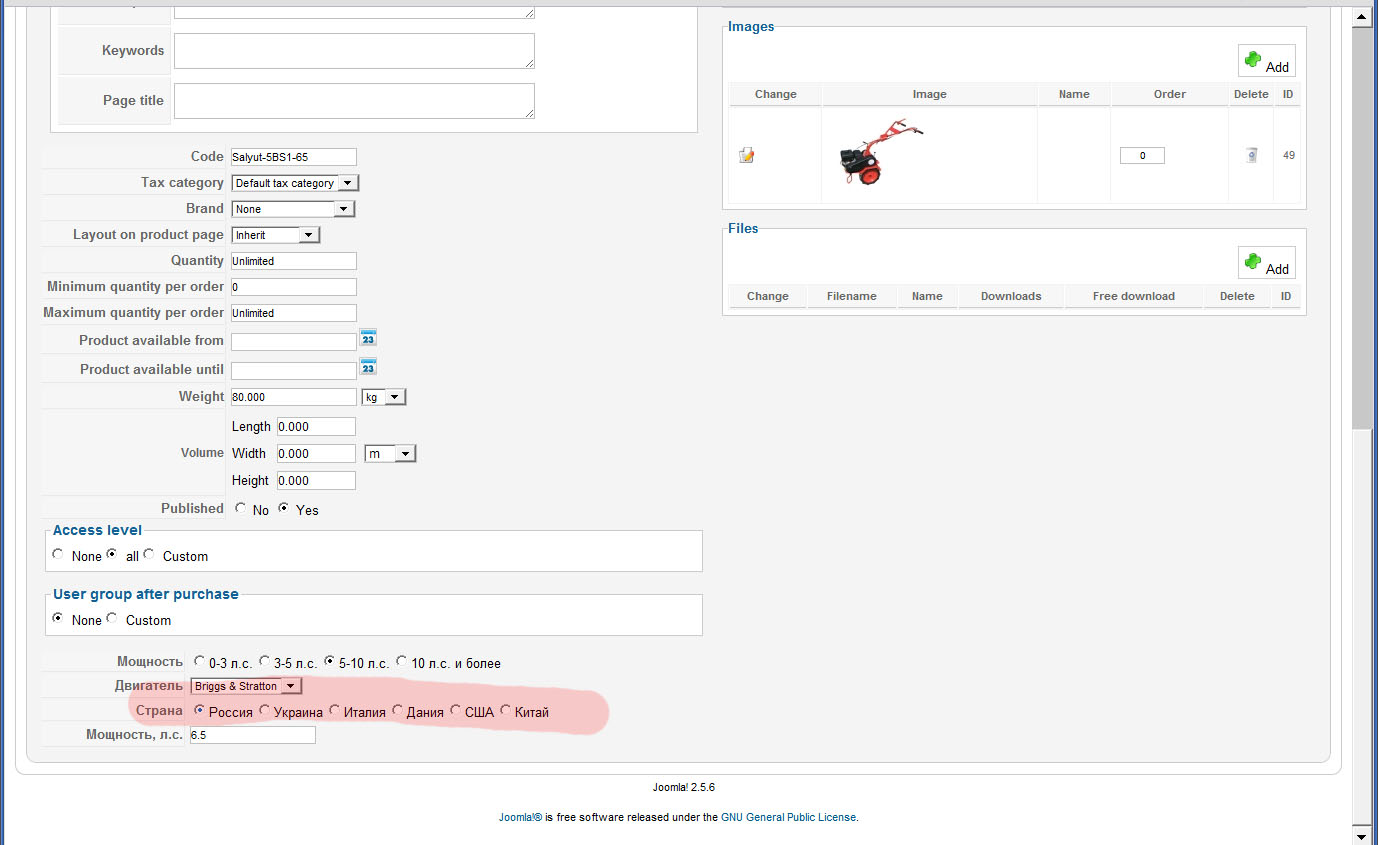Click the Code field Salyut-5BS1-65
This screenshot has height=845, width=1378.
pos(294,157)
